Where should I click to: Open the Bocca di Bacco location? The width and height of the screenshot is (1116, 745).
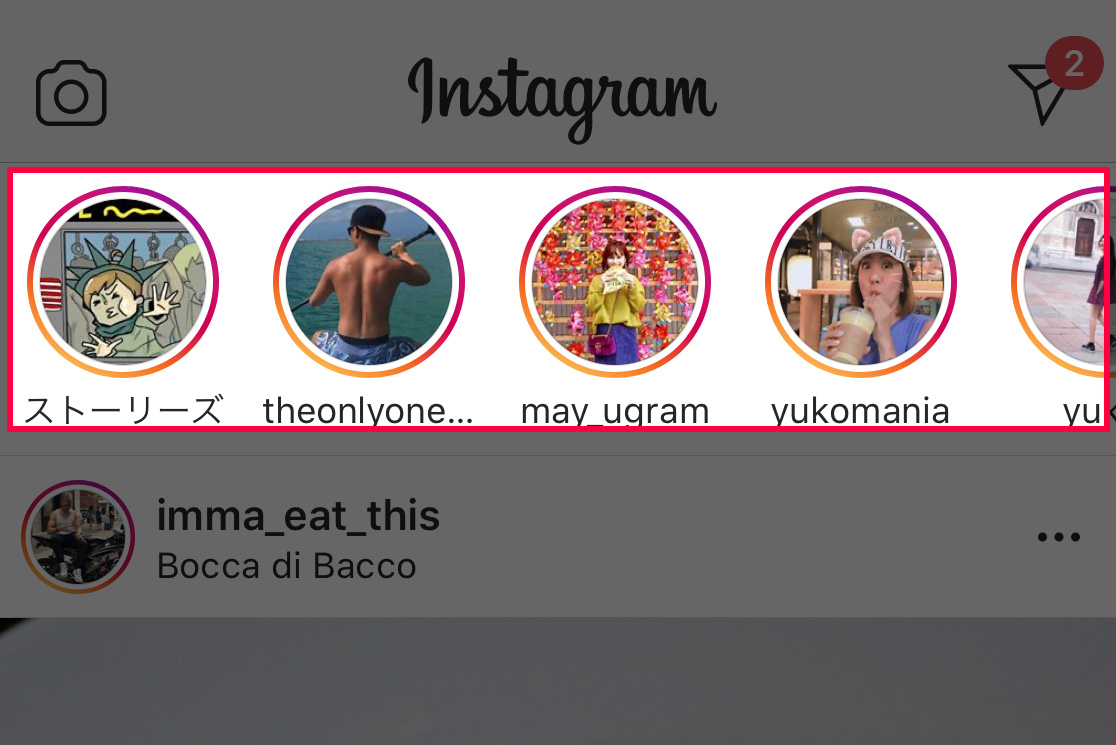tap(286, 566)
